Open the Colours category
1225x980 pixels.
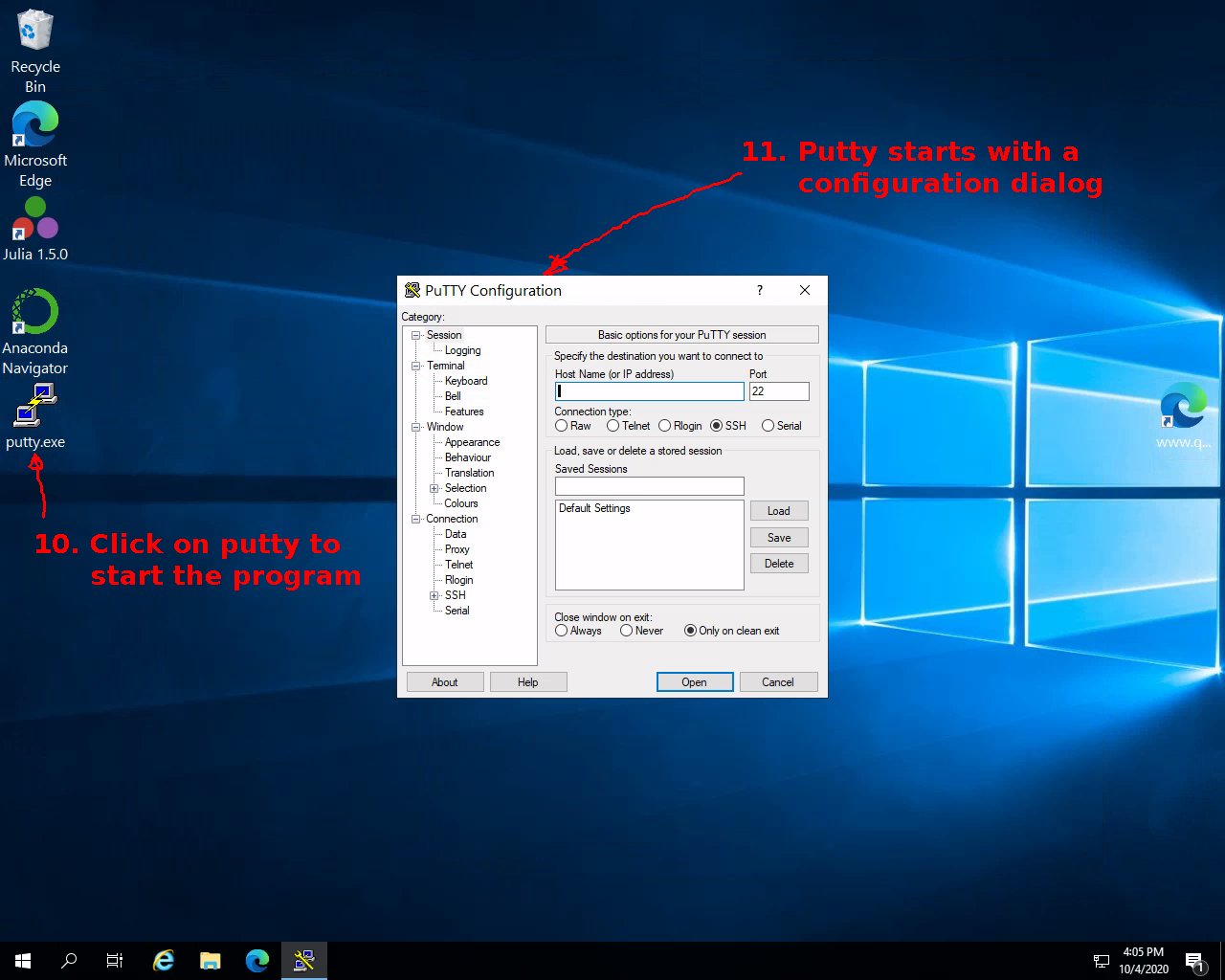(x=461, y=503)
